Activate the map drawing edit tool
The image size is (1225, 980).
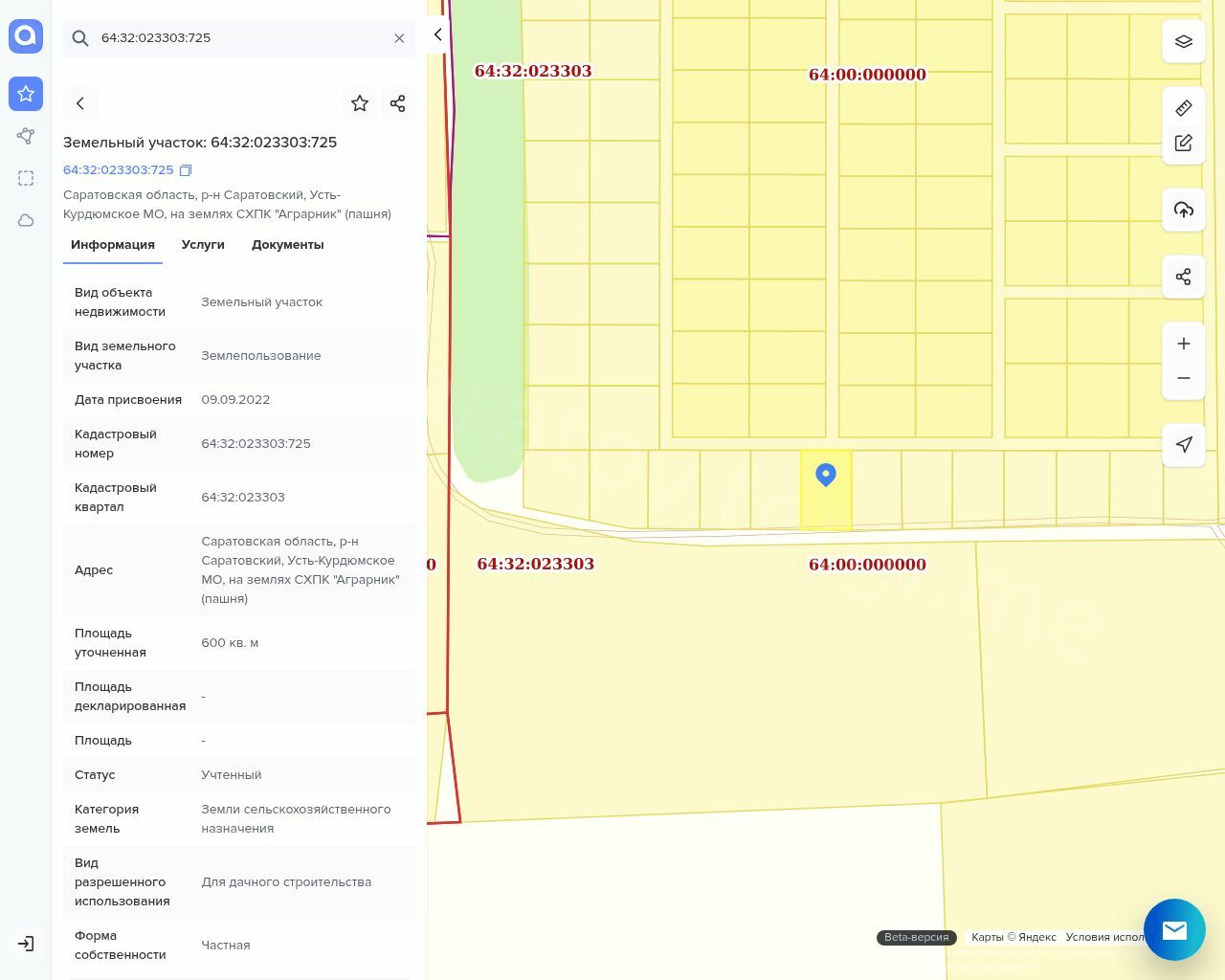tap(1183, 143)
